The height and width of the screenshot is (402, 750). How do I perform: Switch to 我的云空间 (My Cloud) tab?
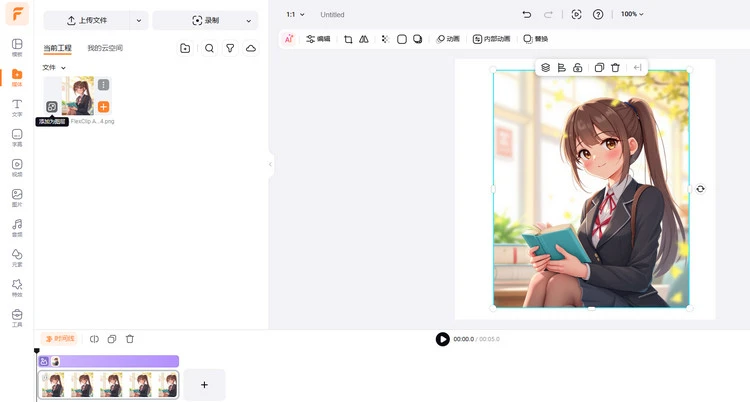105,48
